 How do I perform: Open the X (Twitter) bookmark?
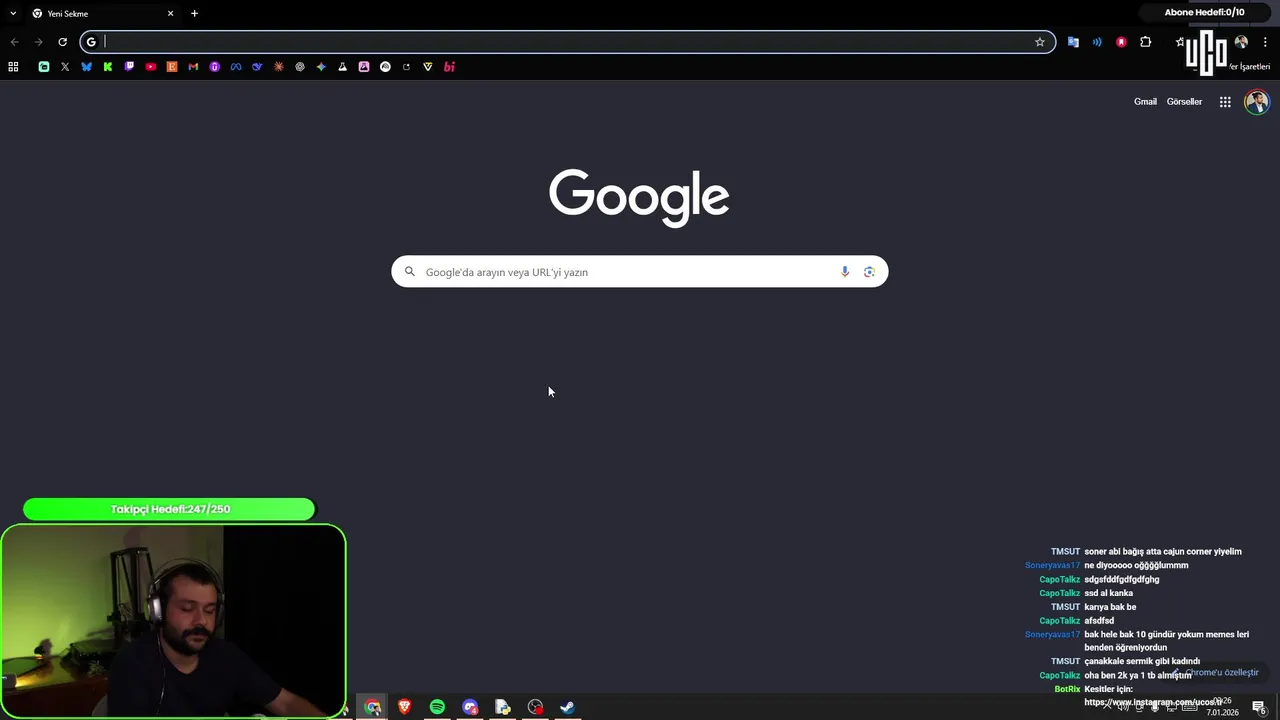65,67
